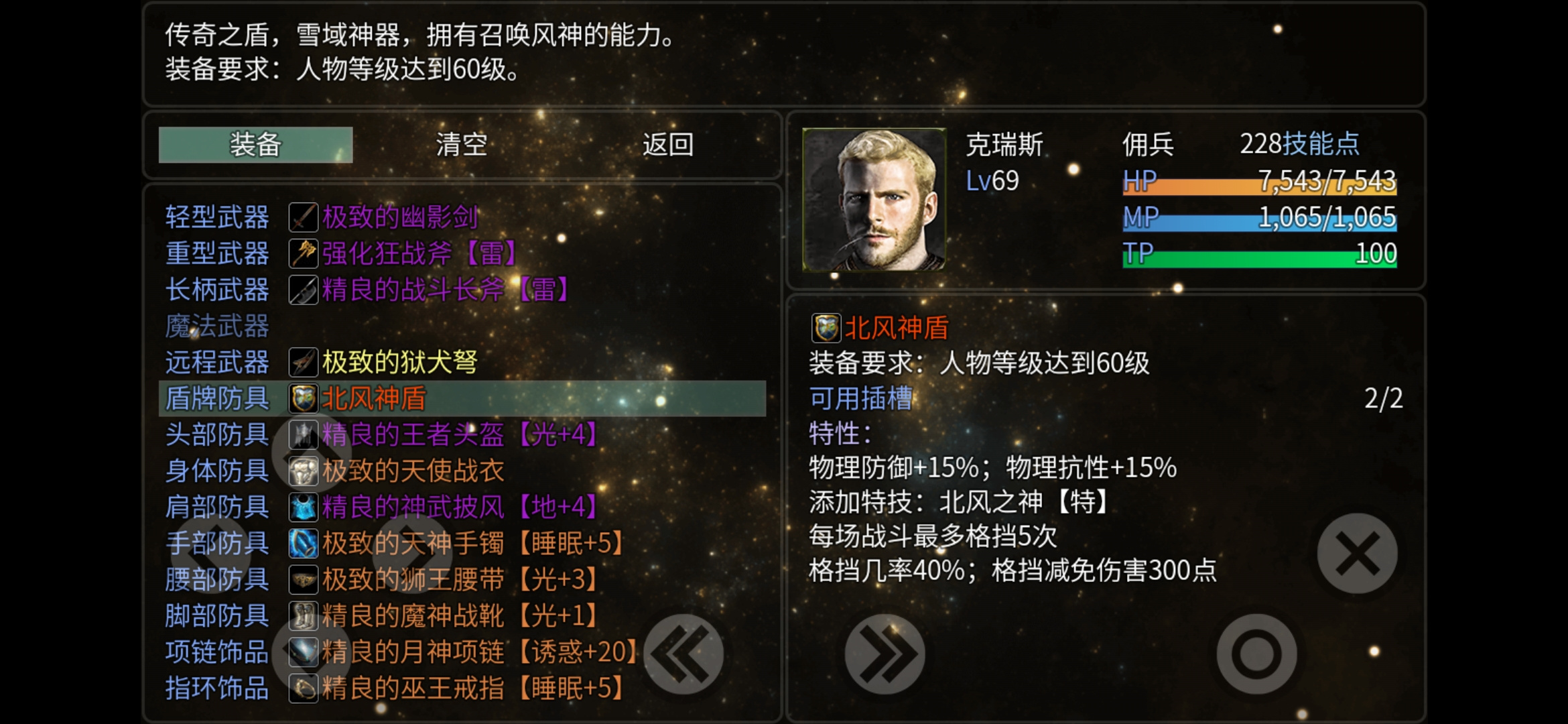Image resolution: width=1568 pixels, height=724 pixels.
Task: Tap the 北风神盾 shield icon in equipment list
Action: coord(303,398)
